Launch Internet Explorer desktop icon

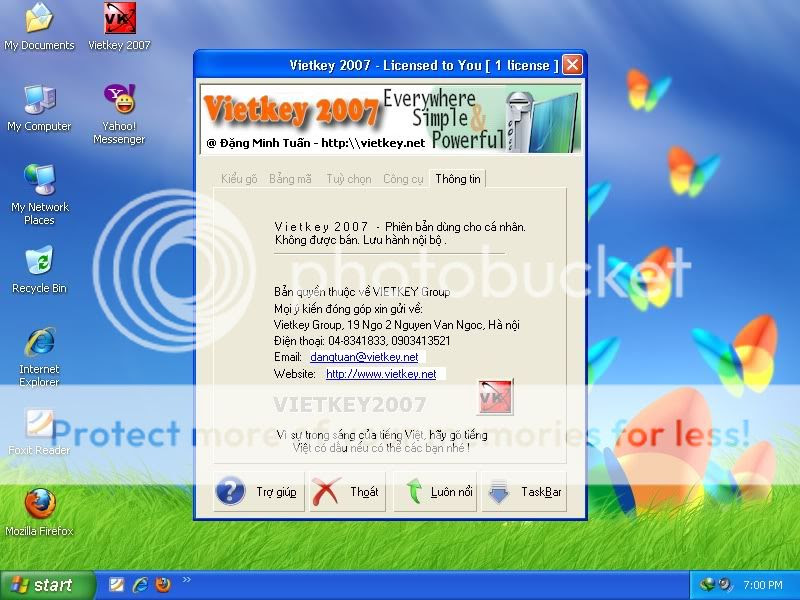[x=39, y=357]
